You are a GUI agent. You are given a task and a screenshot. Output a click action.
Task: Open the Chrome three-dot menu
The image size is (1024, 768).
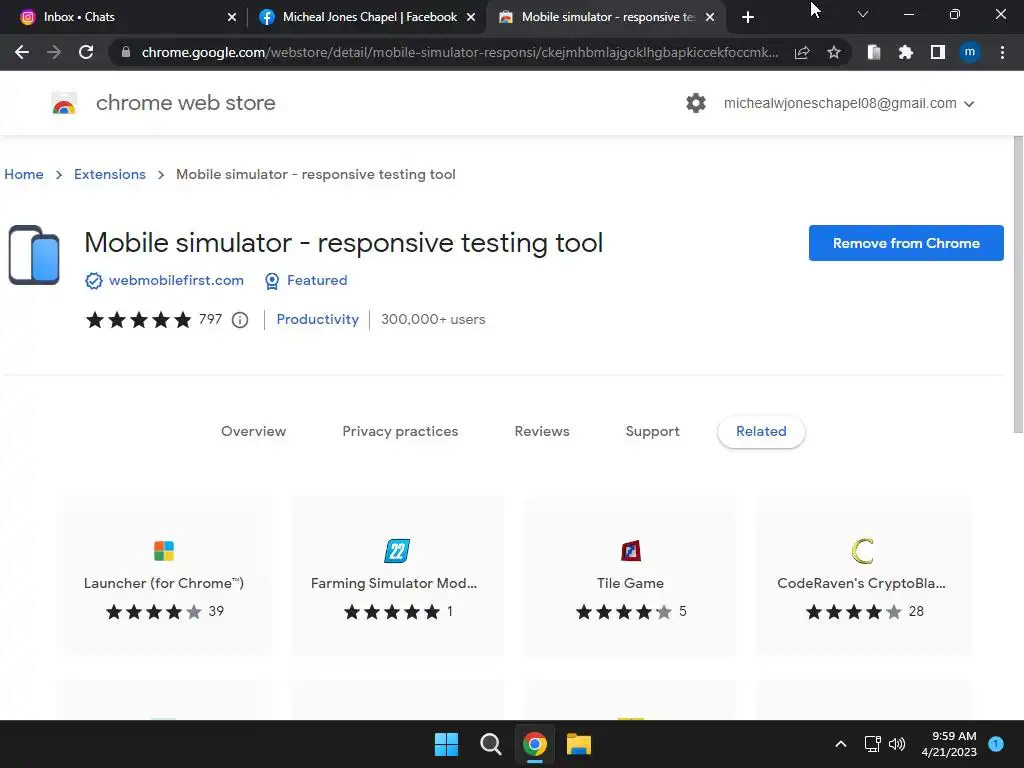pyautogui.click(x=1002, y=52)
